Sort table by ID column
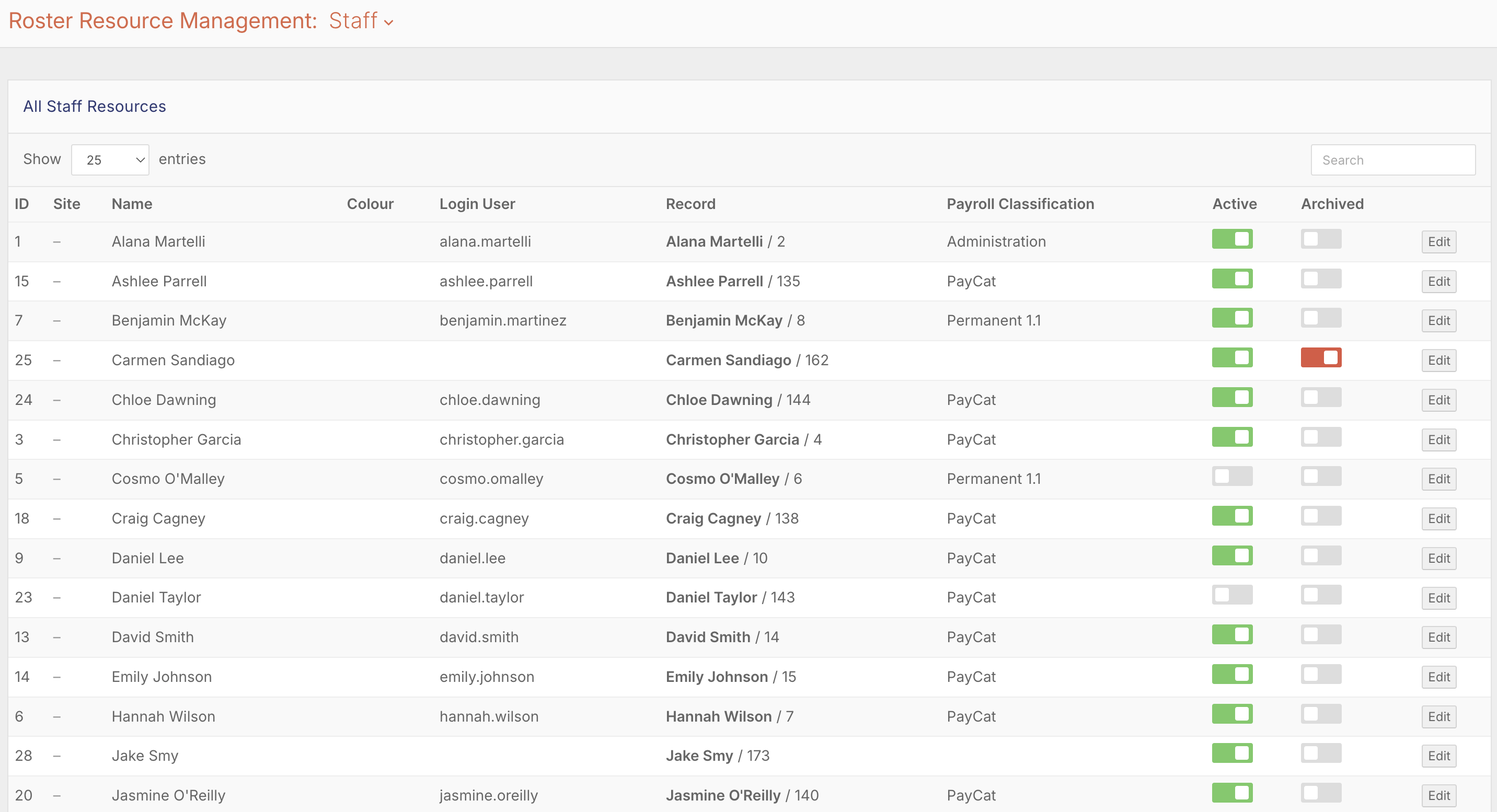This screenshot has height=812, width=1497. click(21, 204)
